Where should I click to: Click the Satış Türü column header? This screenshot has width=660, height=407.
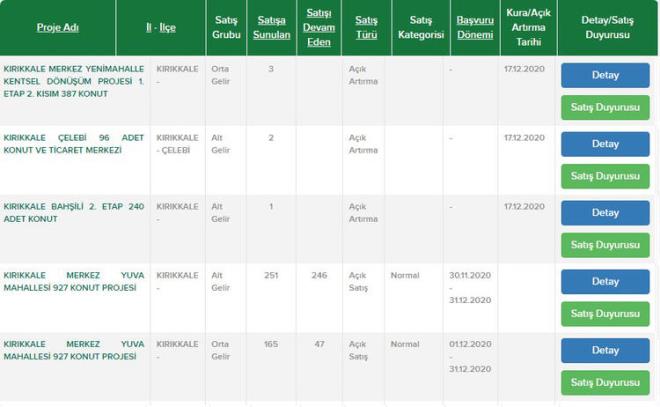(x=366, y=27)
